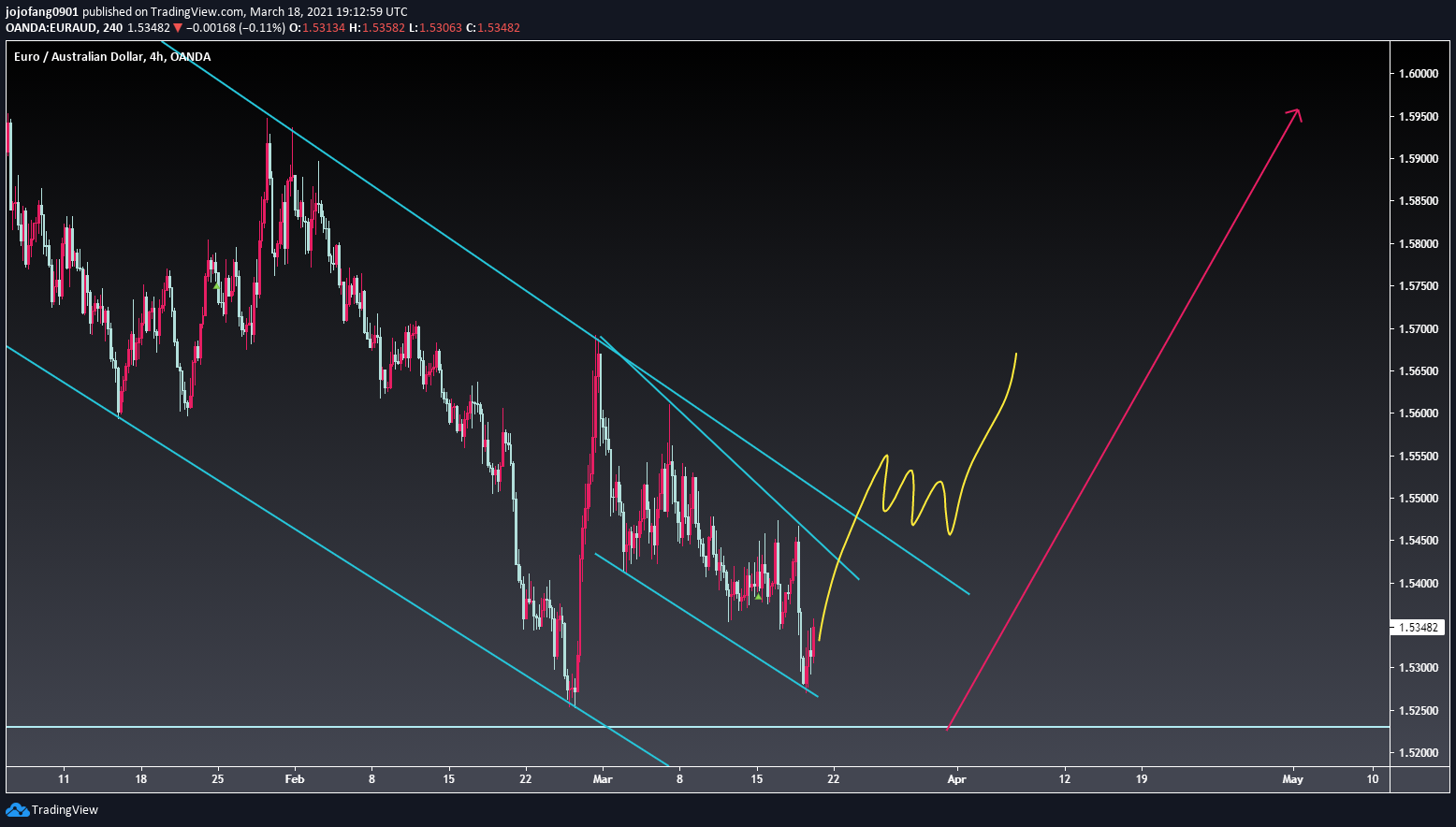Click the 1.60000 price axis label
Screen dimensions: 1456x827
pos(1419,74)
